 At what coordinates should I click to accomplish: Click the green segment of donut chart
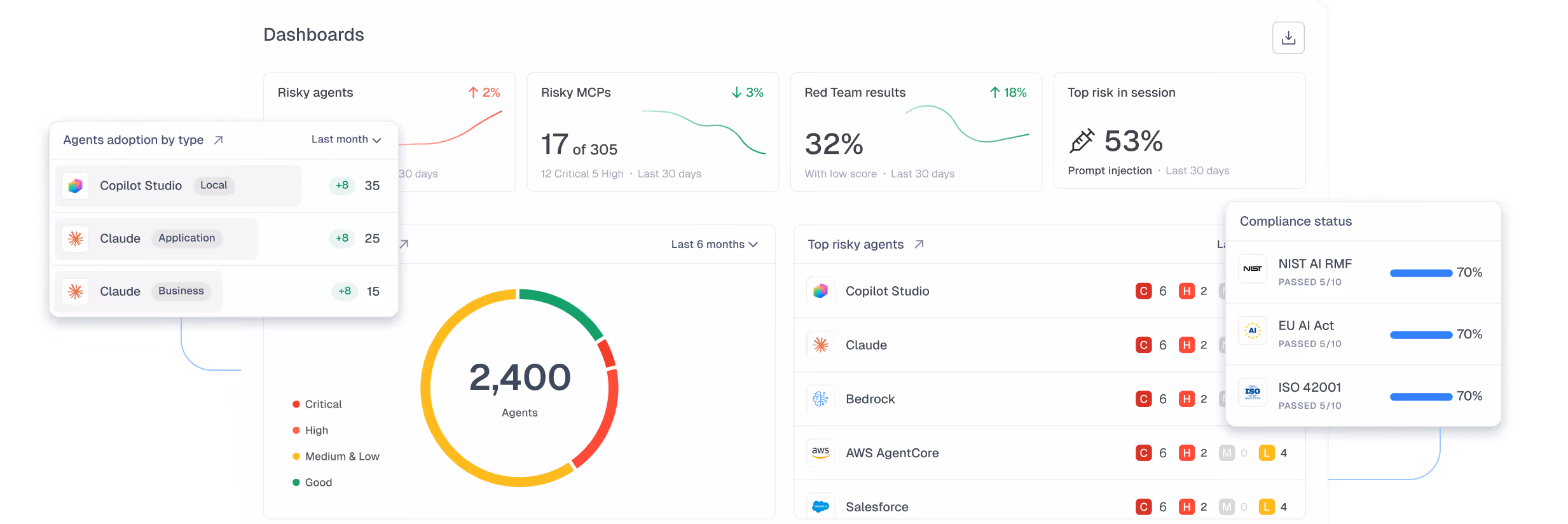tap(565, 309)
